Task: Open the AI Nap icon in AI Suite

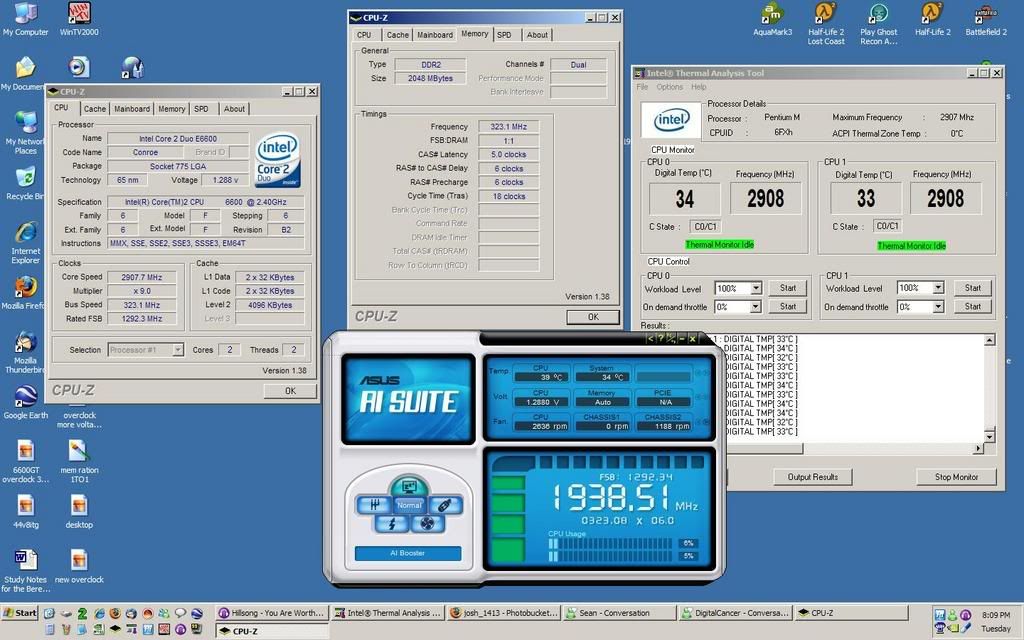Action: coord(445,505)
